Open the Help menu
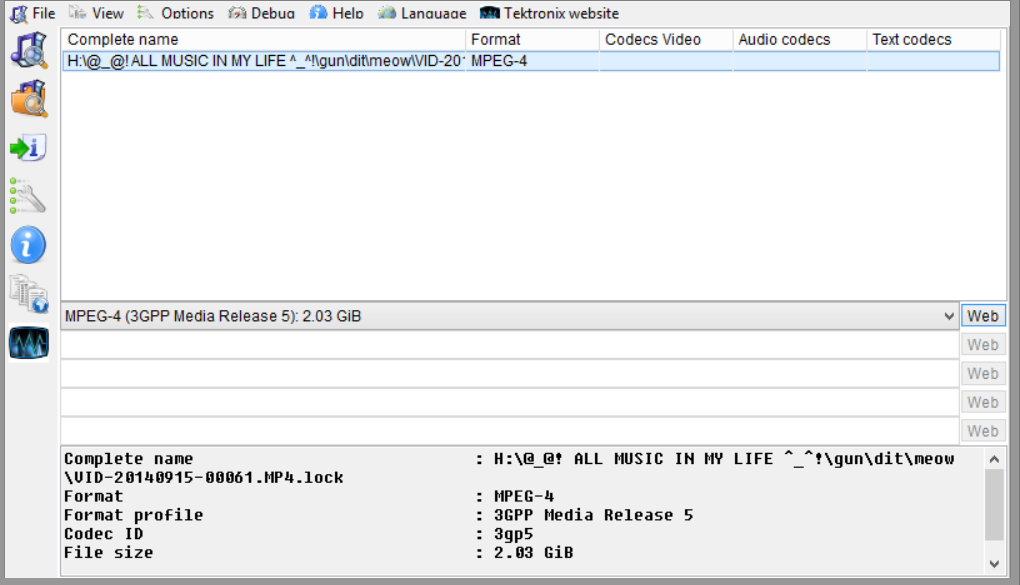The height and width of the screenshot is (585, 1020). click(x=336, y=13)
